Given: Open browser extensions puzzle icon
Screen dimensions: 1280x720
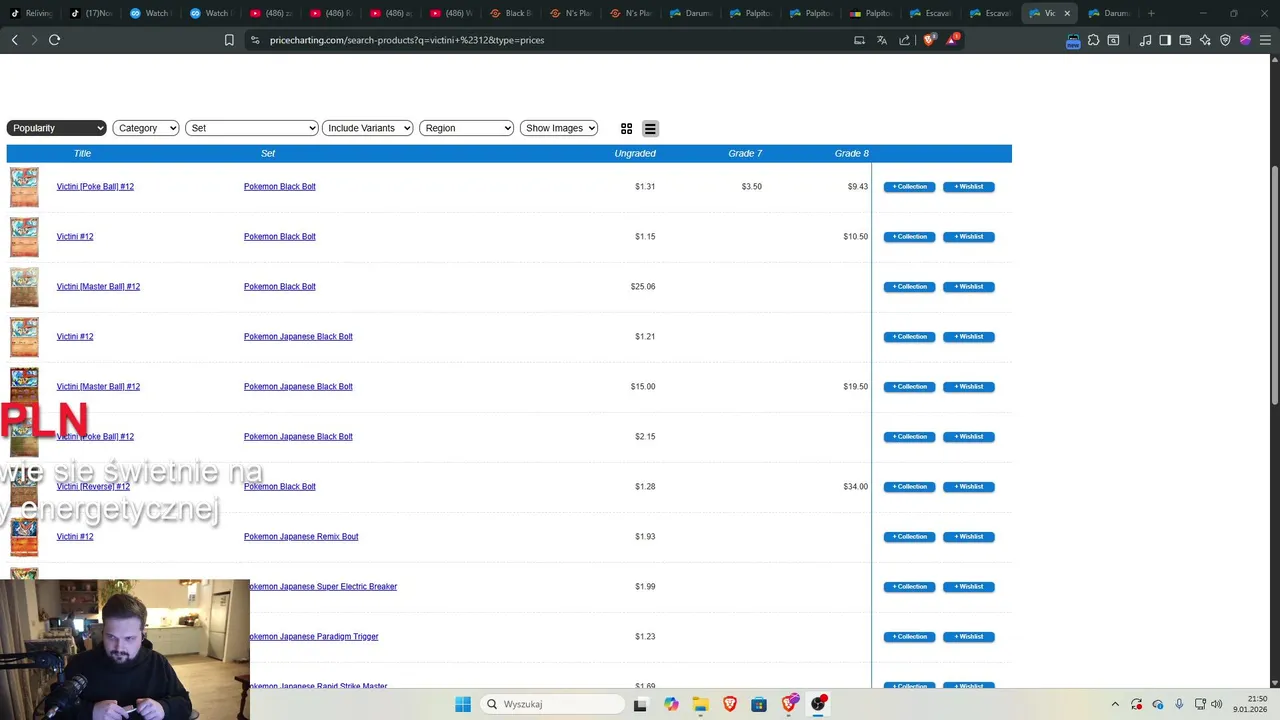Looking at the screenshot, I should pyautogui.click(x=1093, y=40).
